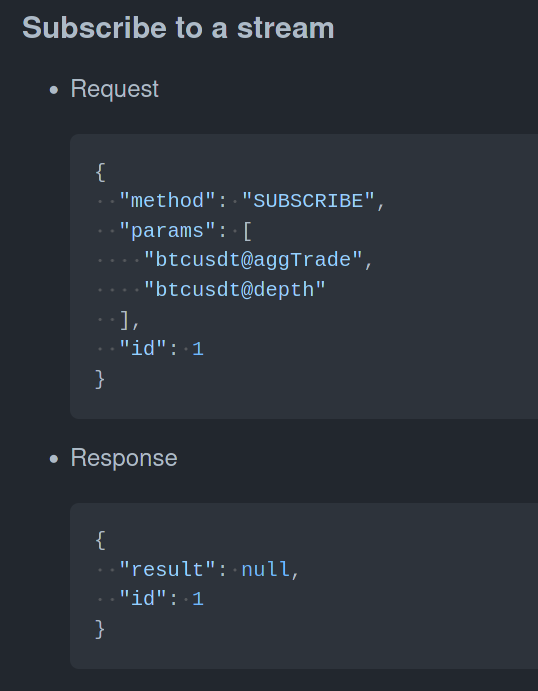The height and width of the screenshot is (691, 538).
Task: Click the id value 1 in response
Action: pyautogui.click(x=198, y=599)
